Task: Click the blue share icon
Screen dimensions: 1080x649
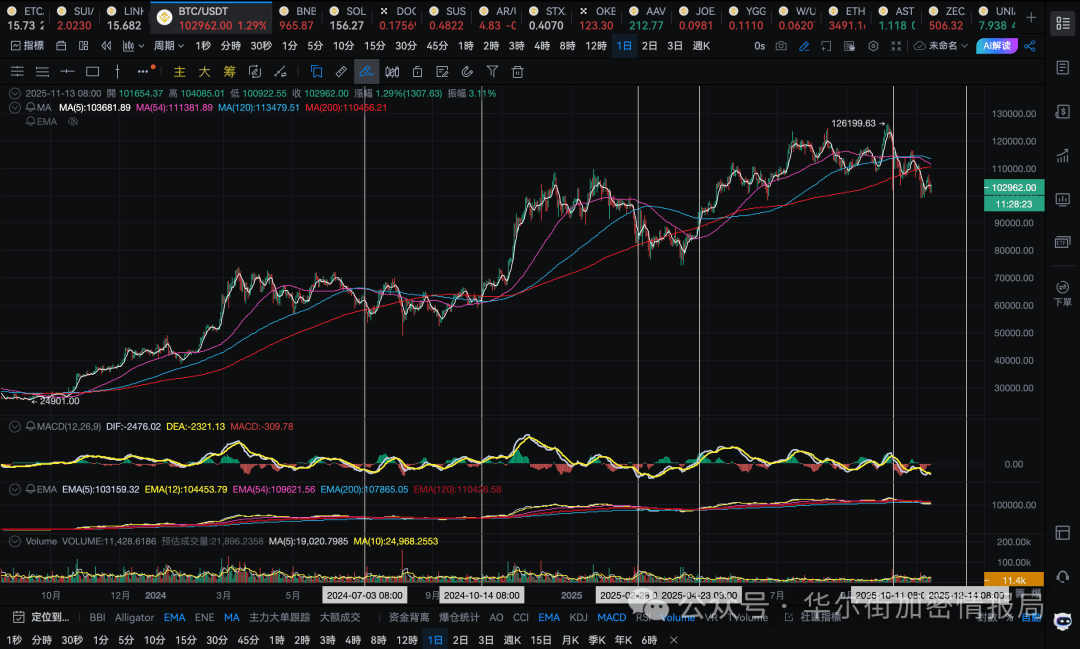Action: pos(1030,45)
